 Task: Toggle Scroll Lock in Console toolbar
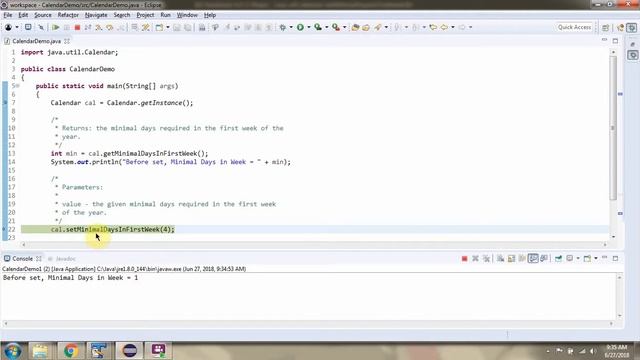point(511,258)
